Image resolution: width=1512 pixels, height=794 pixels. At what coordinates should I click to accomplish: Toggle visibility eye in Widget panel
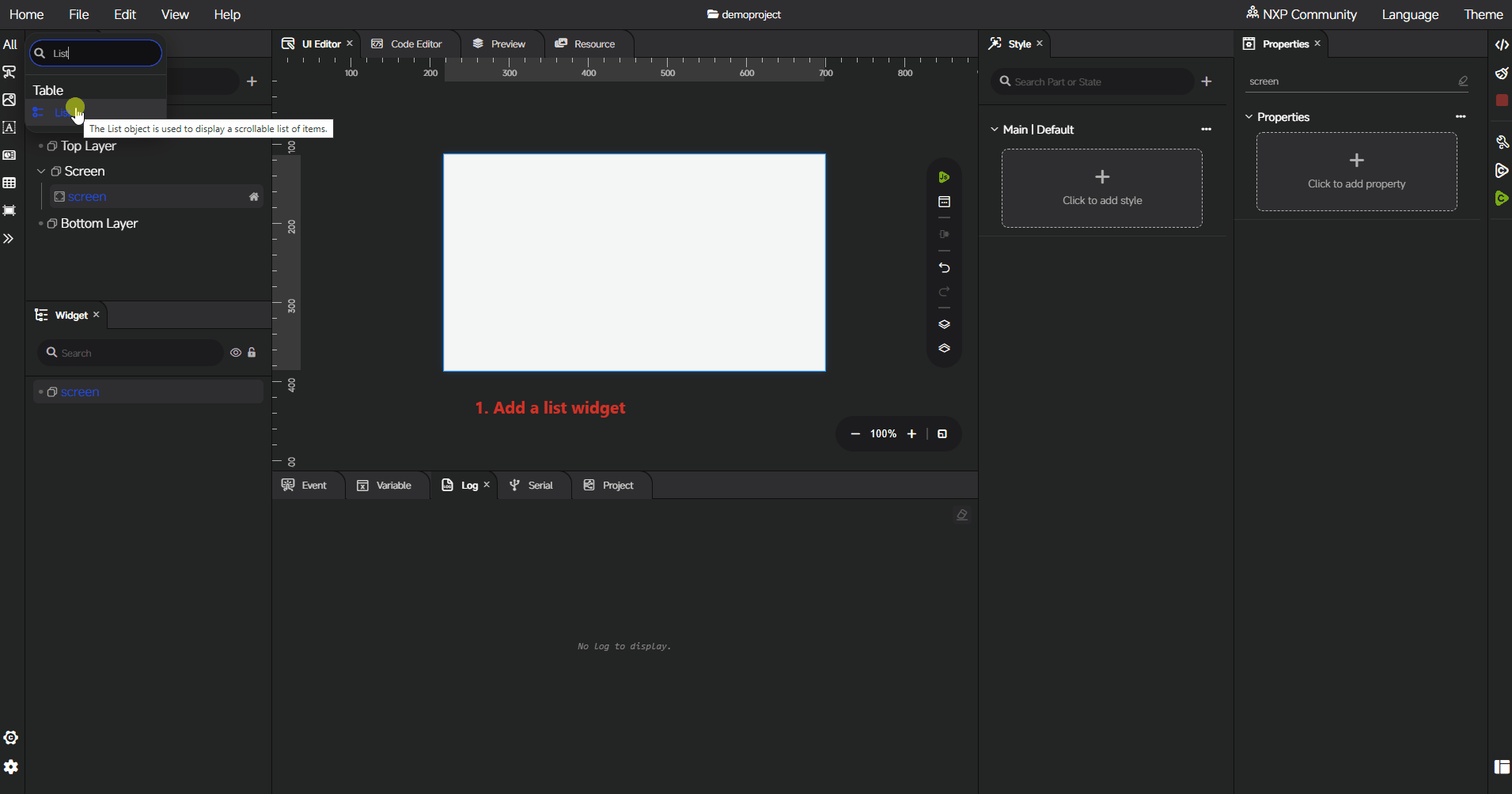pos(236,353)
